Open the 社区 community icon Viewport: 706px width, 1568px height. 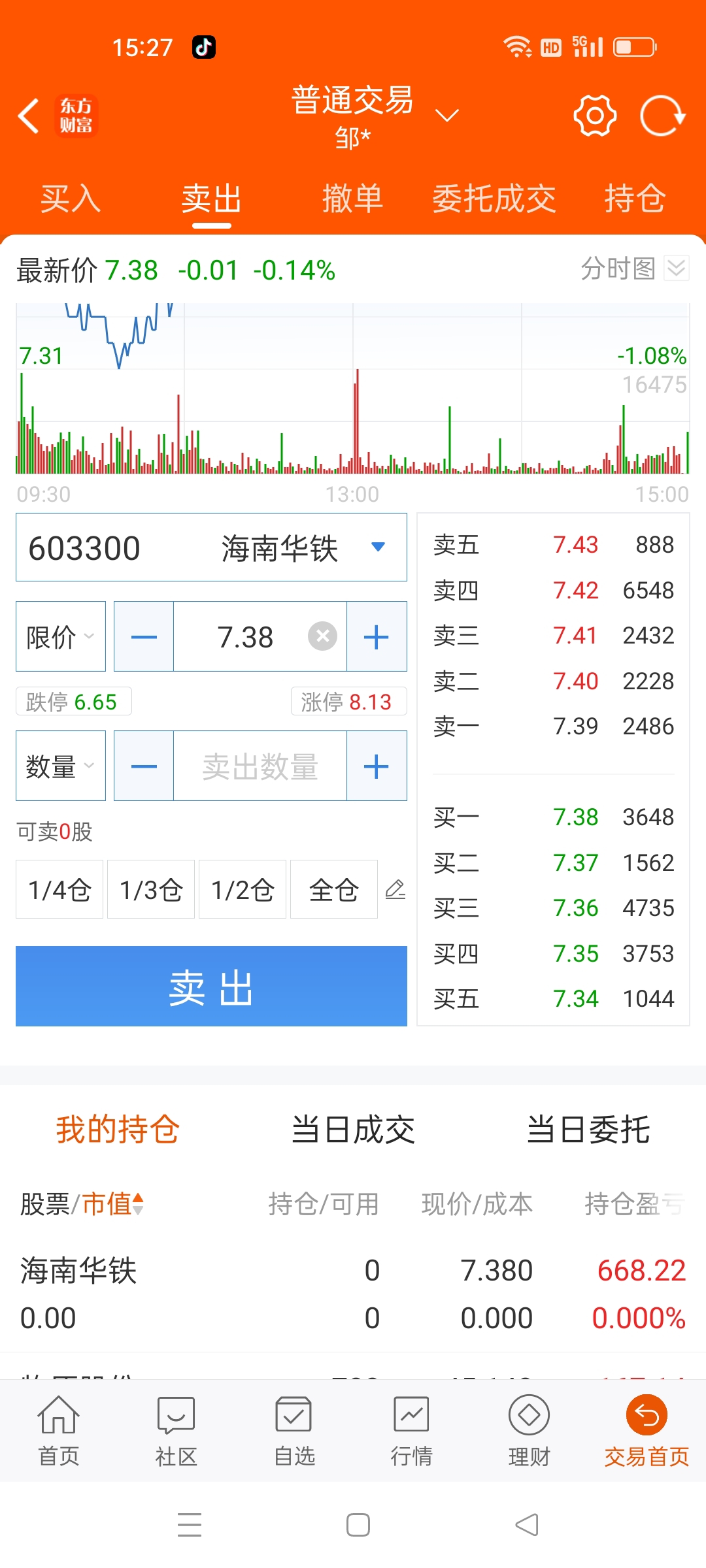pyautogui.click(x=176, y=1430)
